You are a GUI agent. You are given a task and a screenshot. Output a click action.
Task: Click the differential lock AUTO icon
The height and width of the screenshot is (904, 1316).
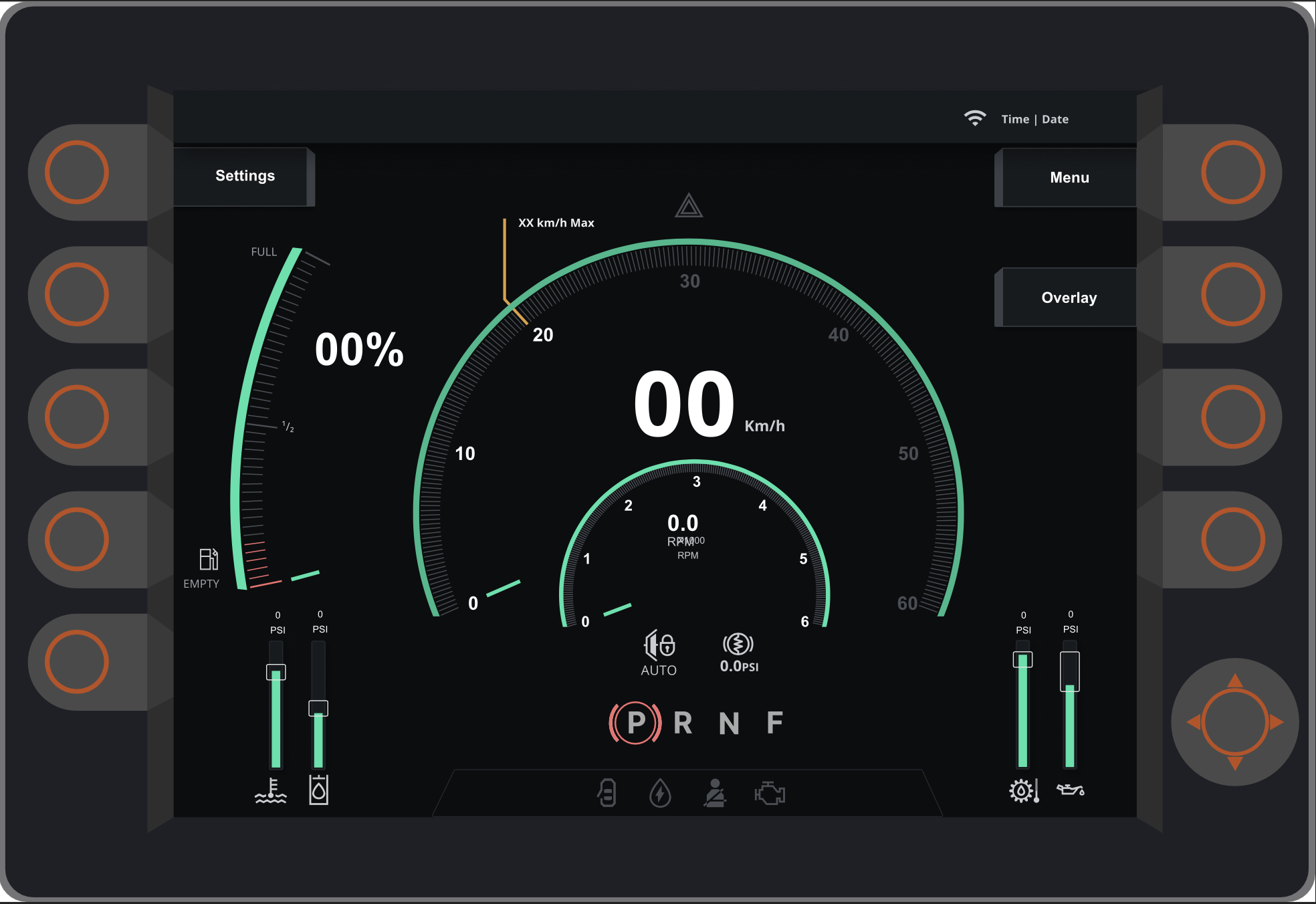pos(659,646)
